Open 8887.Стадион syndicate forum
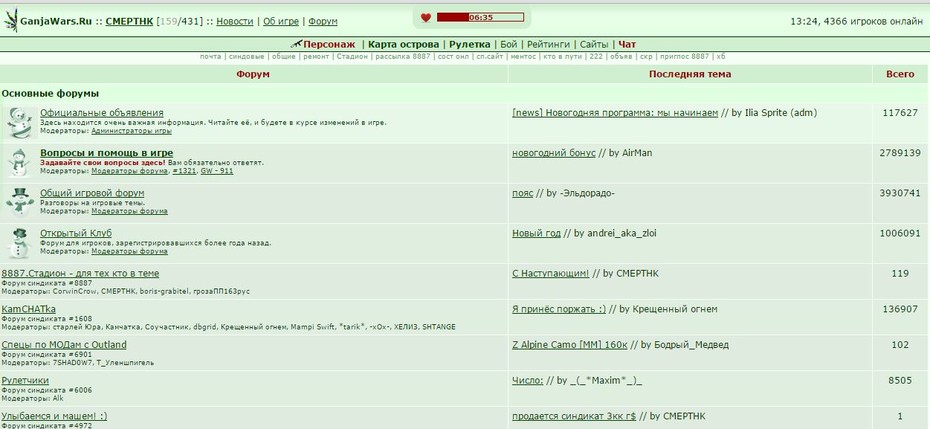The width and height of the screenshot is (930, 429). pyautogui.click(x=80, y=274)
